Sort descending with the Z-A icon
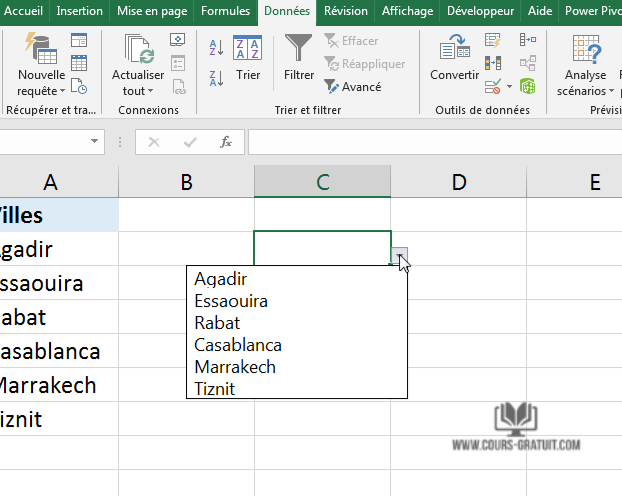This screenshot has height=496, width=622. [x=216, y=75]
